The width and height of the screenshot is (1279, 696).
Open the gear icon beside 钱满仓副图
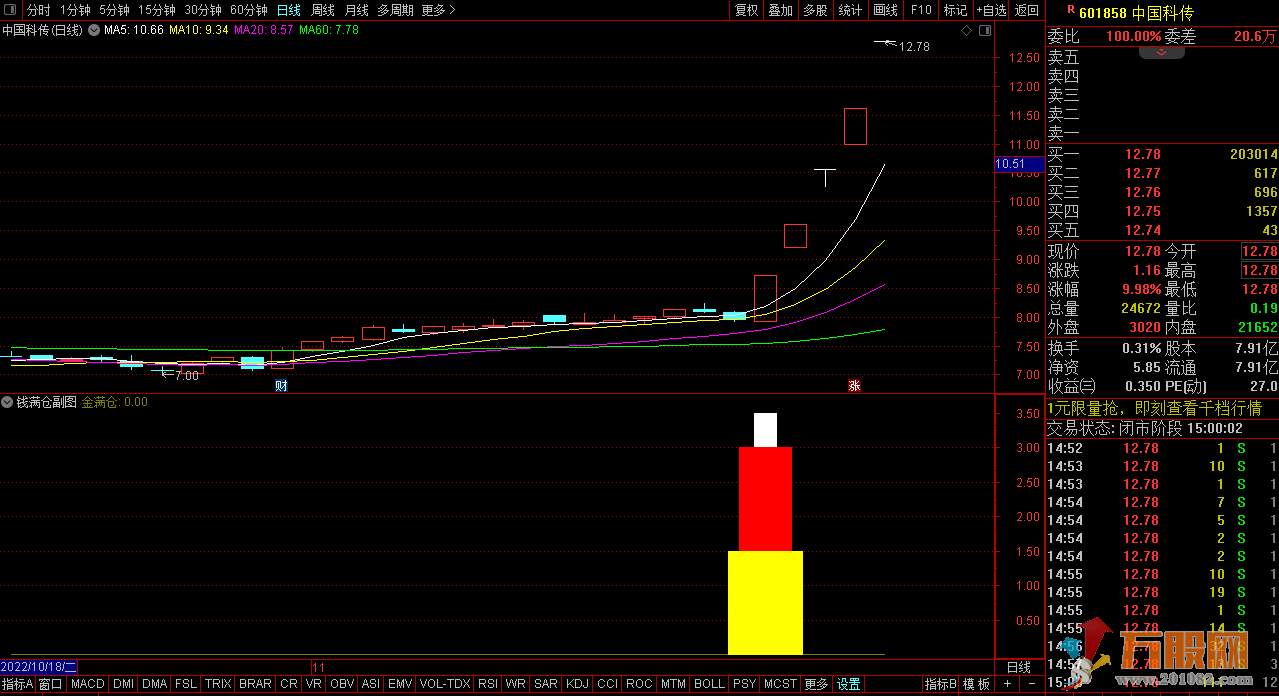tap(8, 402)
